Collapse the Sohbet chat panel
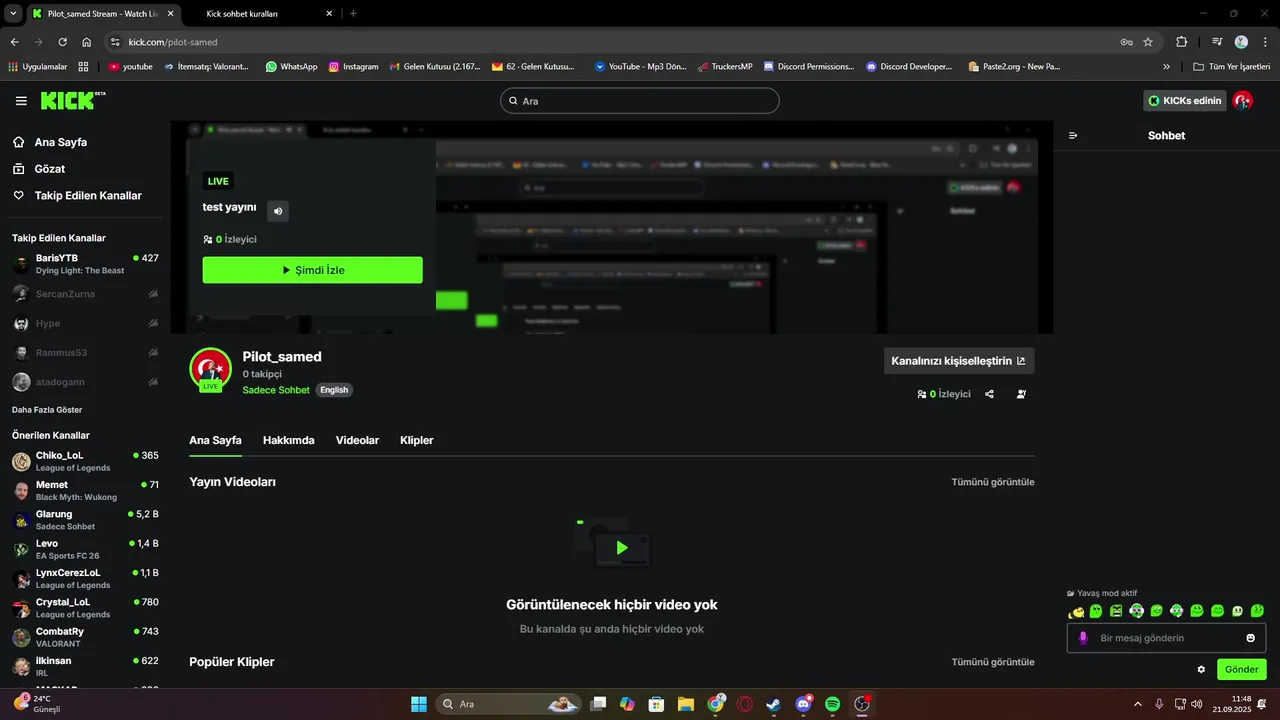Image resolution: width=1280 pixels, height=720 pixels. (x=1073, y=135)
